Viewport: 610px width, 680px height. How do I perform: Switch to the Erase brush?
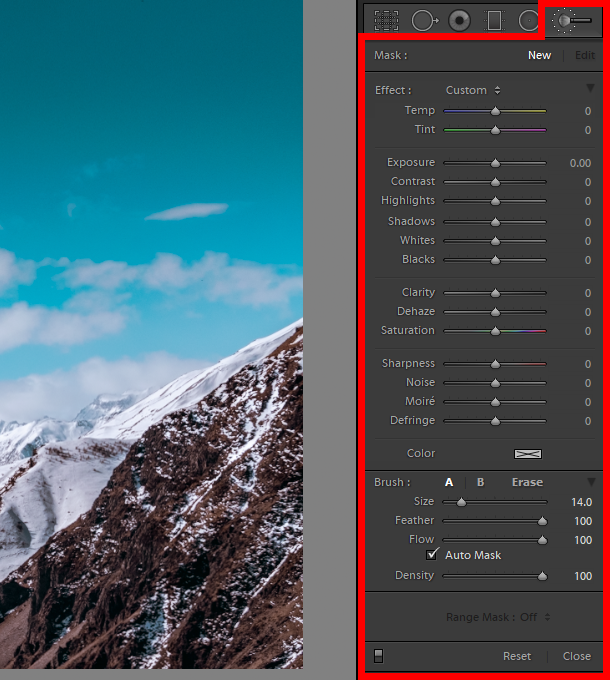[527, 482]
